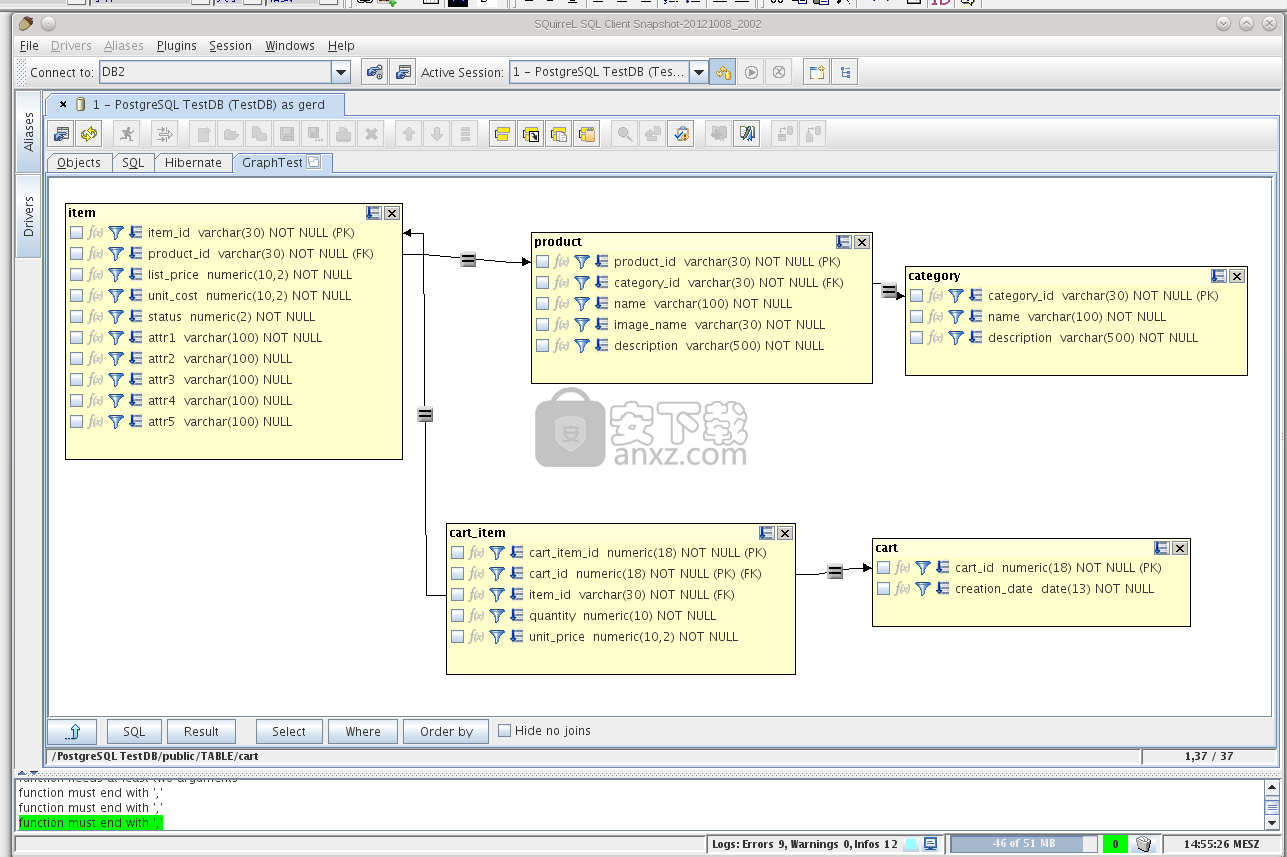The image size is (1287, 857).
Task: Switch to the Objects tab
Action: tap(79, 162)
